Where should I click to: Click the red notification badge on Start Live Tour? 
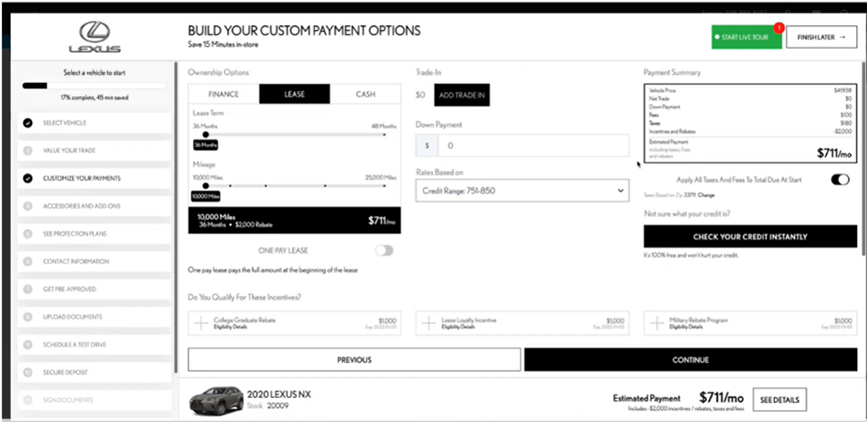[779, 28]
